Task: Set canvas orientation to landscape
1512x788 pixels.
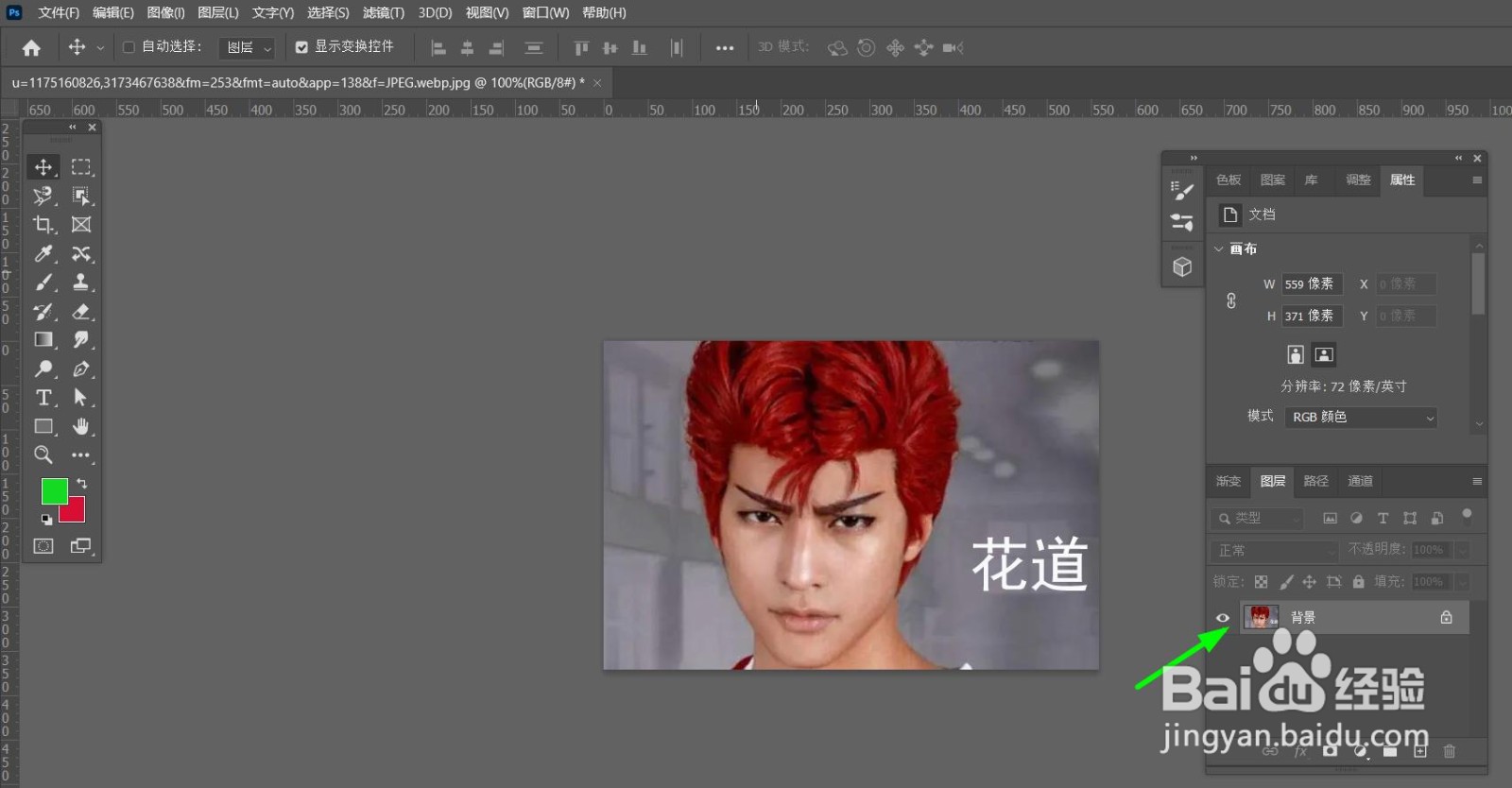Action: point(1324,354)
